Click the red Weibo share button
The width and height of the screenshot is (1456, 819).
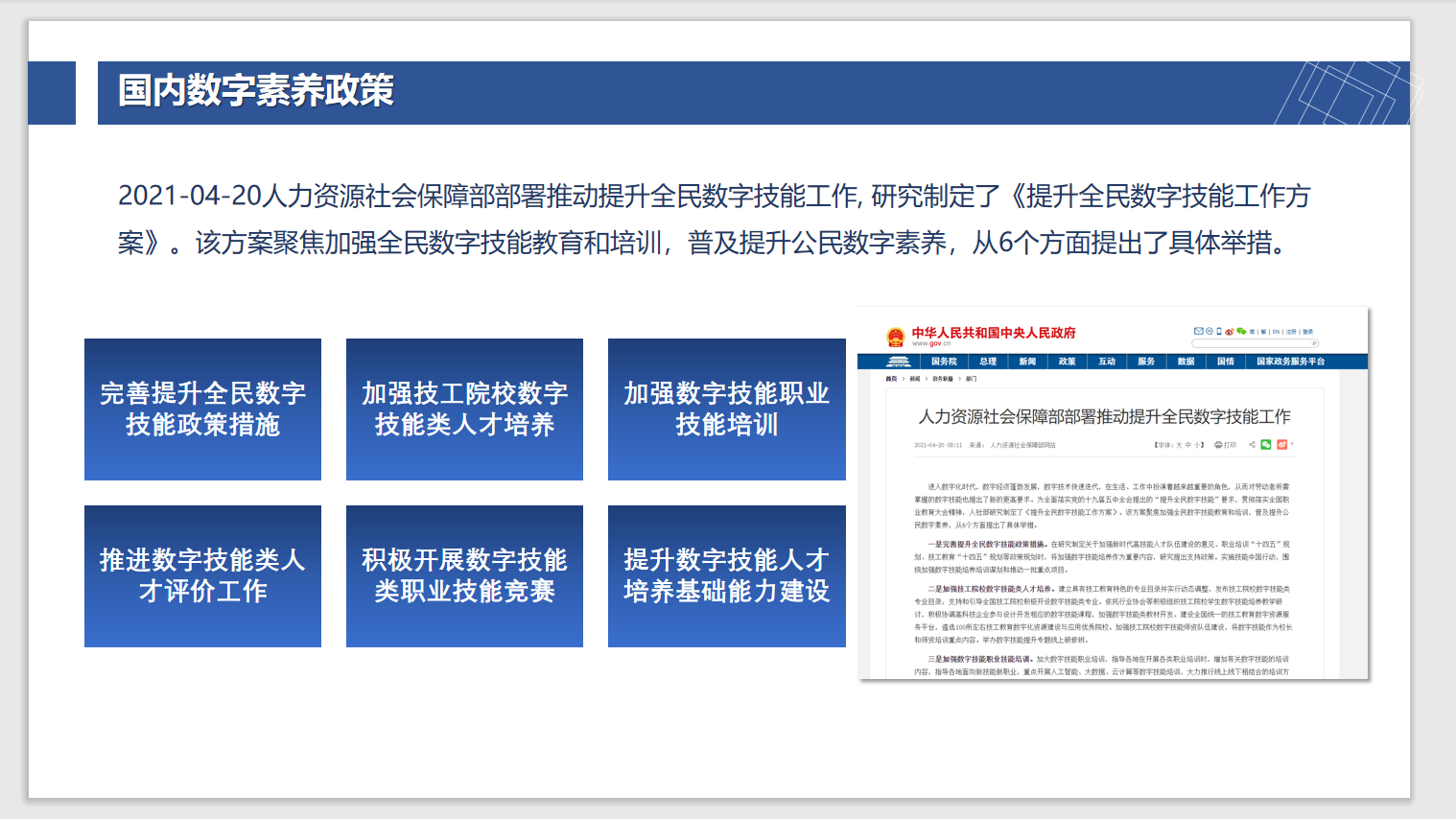(x=1281, y=445)
